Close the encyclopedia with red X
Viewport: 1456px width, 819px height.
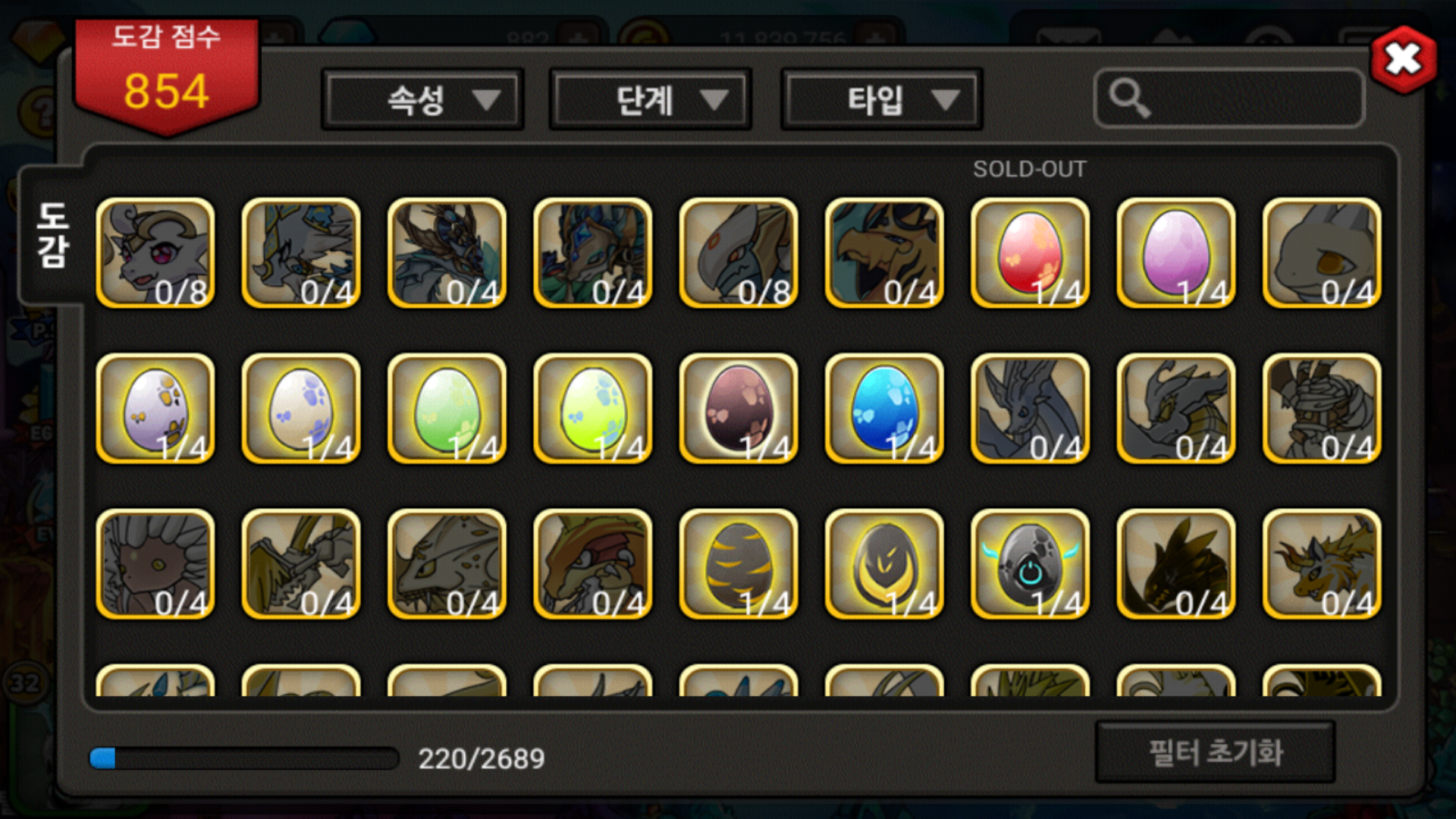(x=1404, y=60)
